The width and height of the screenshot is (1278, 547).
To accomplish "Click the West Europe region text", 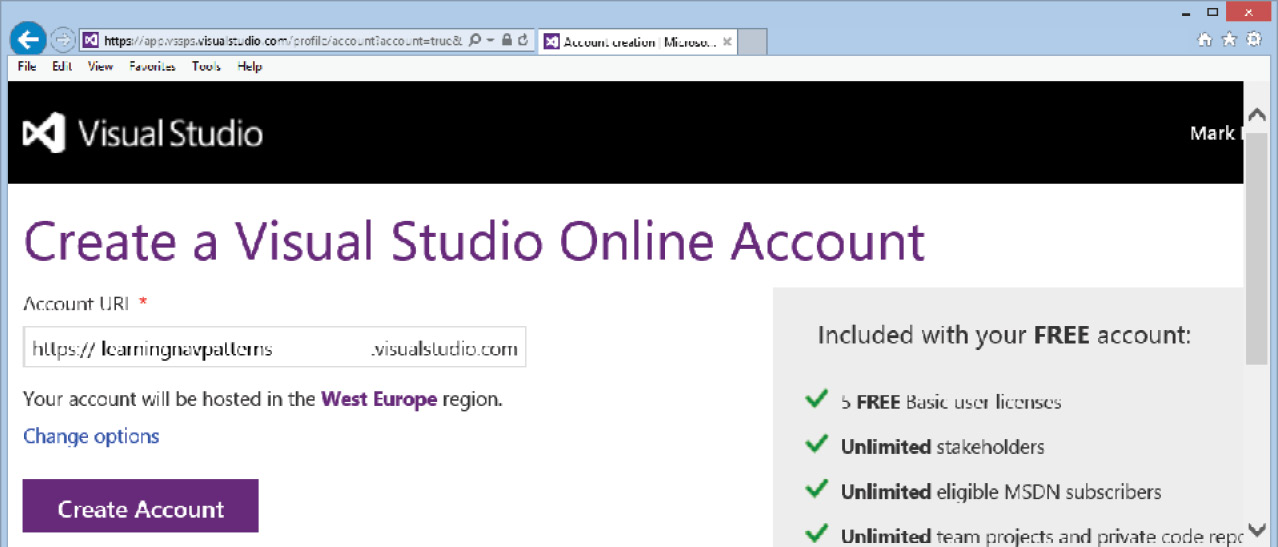I will 379,399.
